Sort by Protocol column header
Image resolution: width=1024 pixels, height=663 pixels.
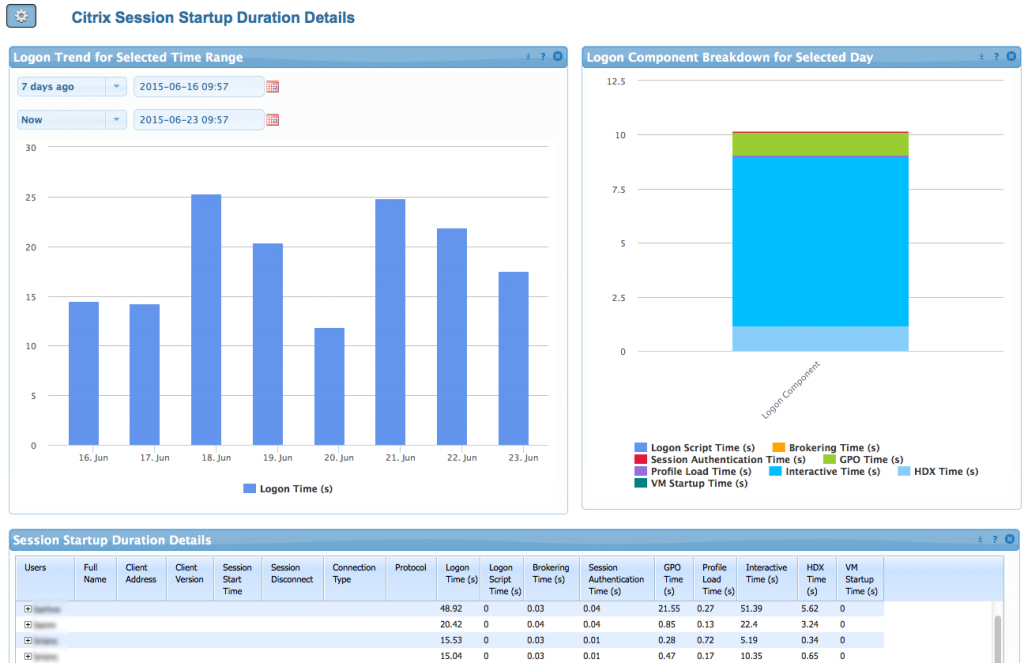[x=411, y=578]
